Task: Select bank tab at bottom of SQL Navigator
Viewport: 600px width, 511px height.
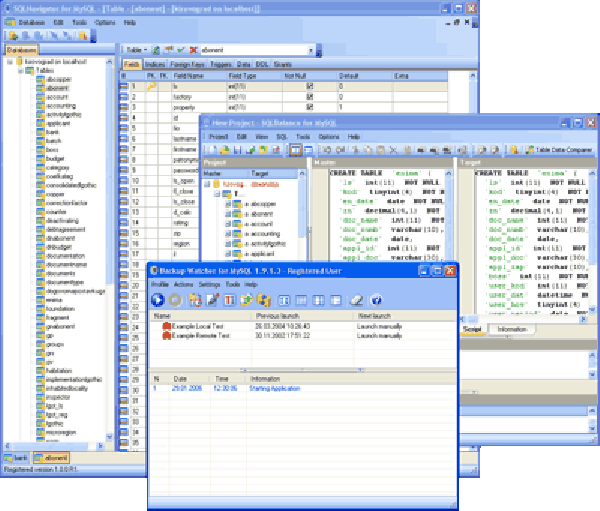Action: coord(16,457)
